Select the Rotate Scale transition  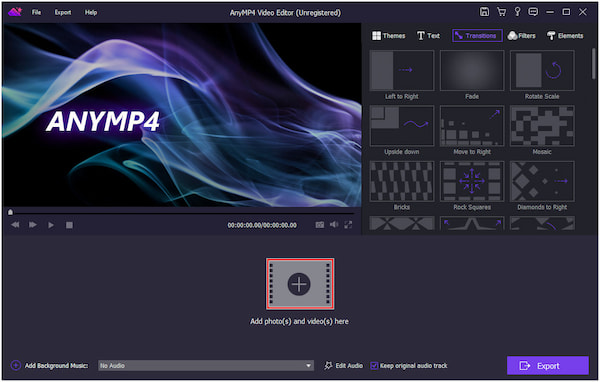point(542,71)
